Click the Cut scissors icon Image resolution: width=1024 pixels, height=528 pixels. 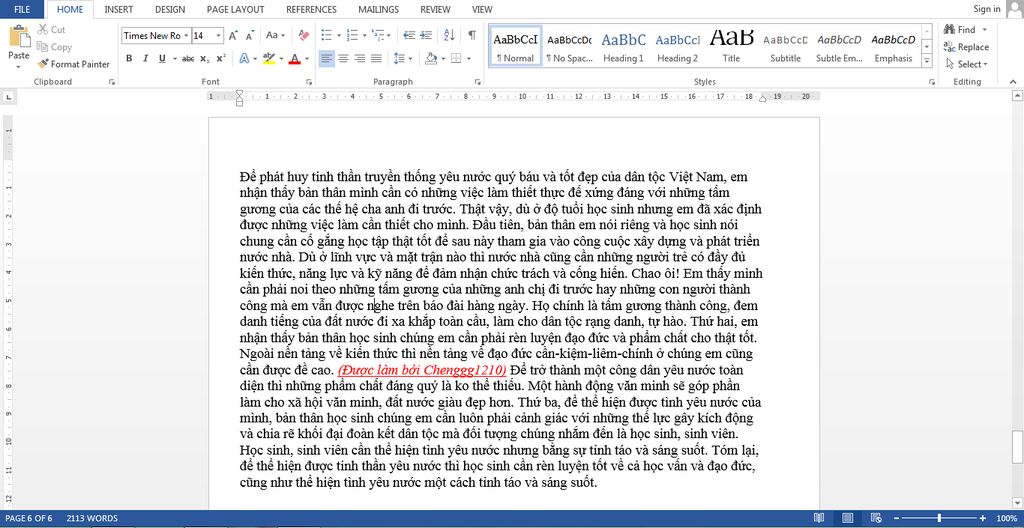(x=43, y=29)
